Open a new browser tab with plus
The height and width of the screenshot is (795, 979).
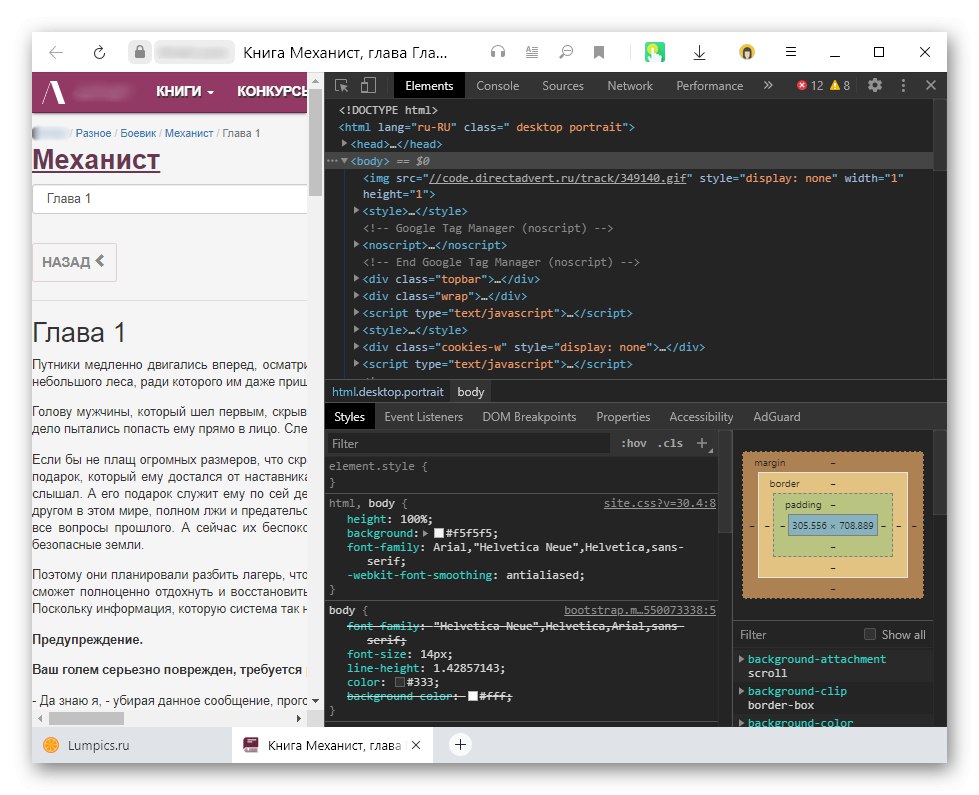click(460, 744)
